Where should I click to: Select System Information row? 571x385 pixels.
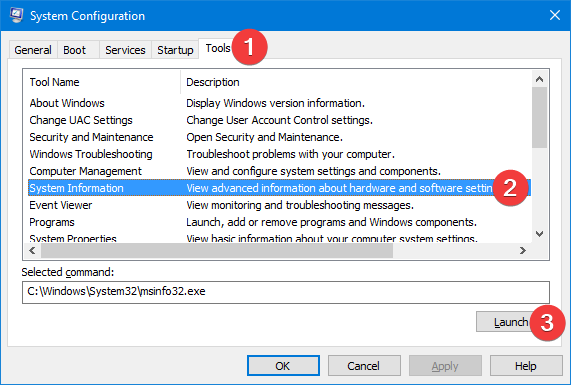pyautogui.click(x=279, y=188)
